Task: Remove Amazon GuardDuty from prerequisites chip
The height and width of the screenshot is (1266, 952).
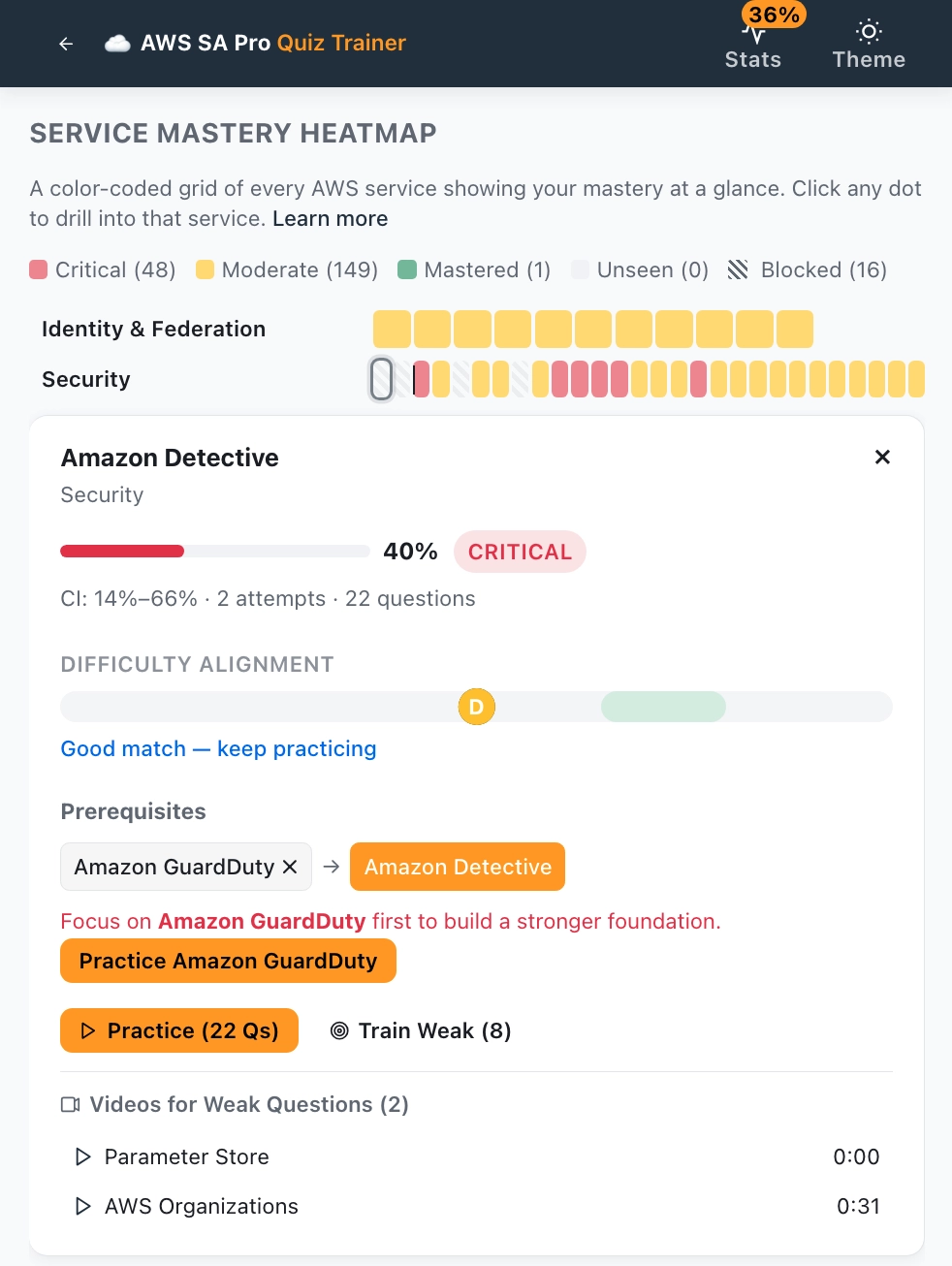Action: tap(289, 867)
